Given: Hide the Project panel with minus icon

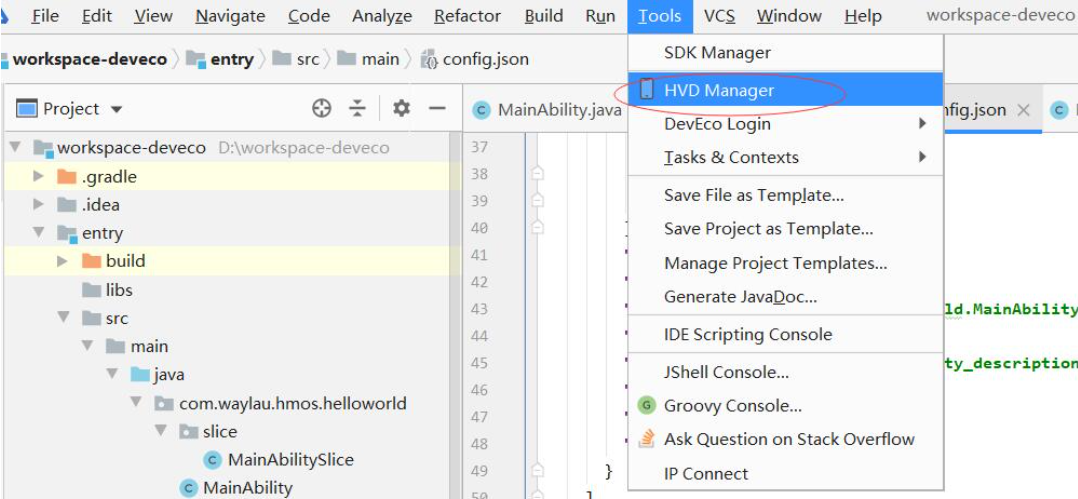Looking at the screenshot, I should 437,109.
